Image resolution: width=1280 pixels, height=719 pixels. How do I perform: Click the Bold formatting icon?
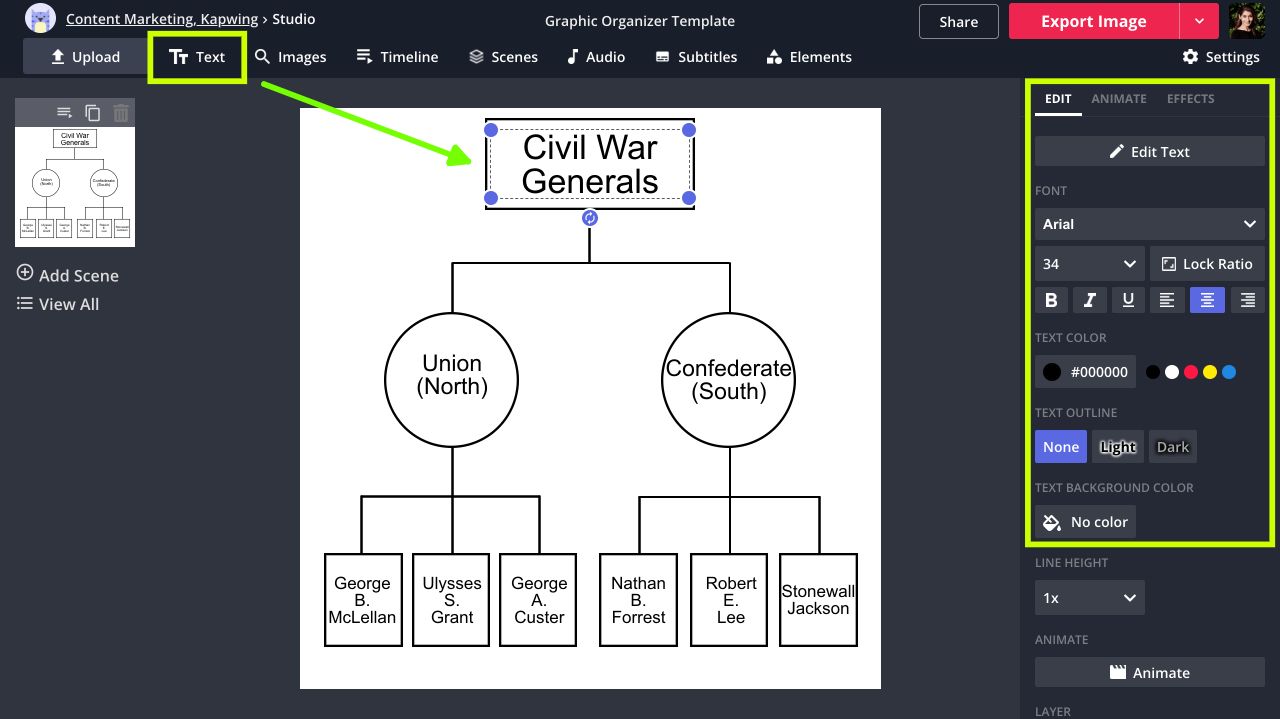tap(1051, 300)
